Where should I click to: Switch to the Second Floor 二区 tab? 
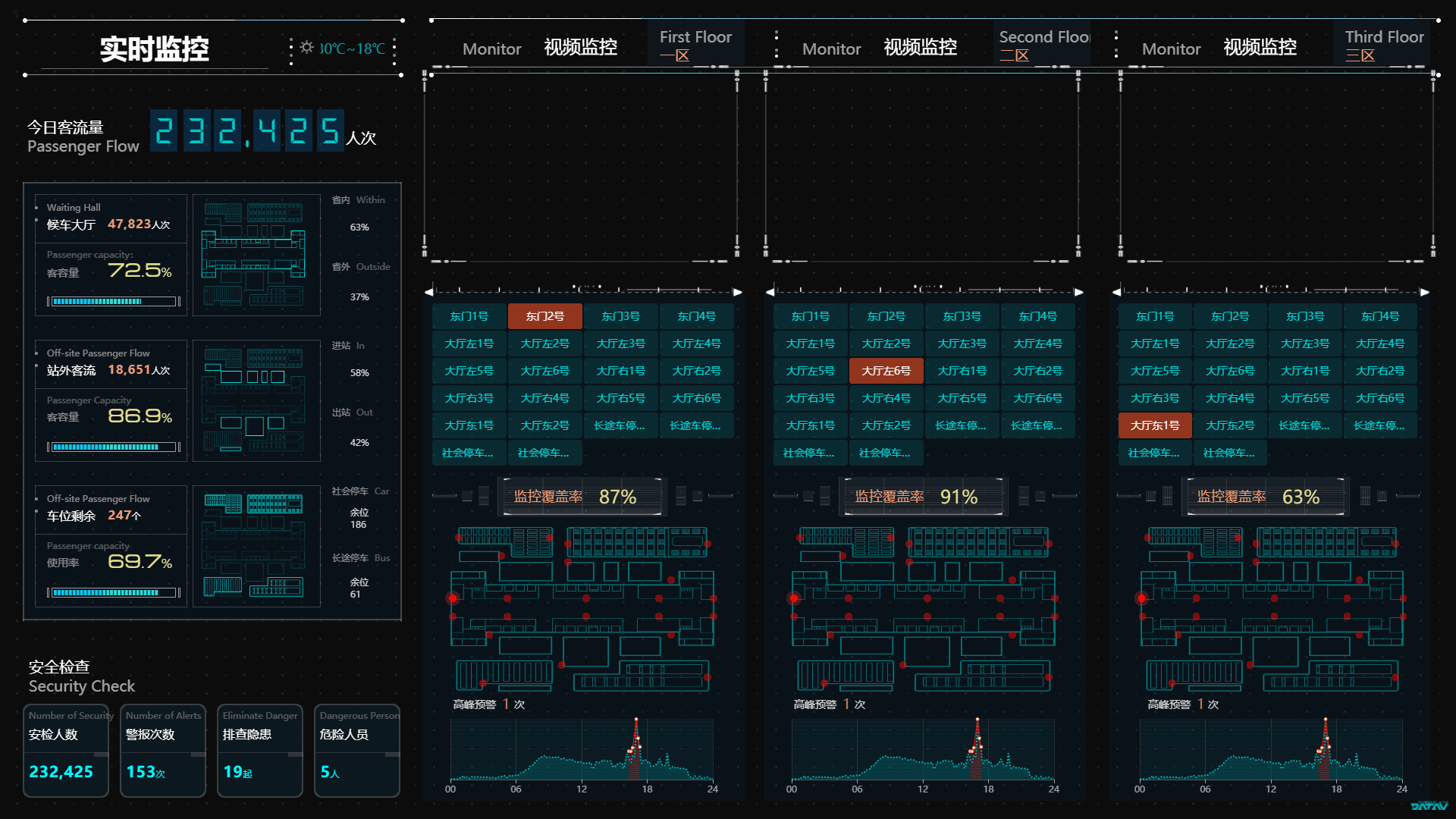tap(1042, 45)
